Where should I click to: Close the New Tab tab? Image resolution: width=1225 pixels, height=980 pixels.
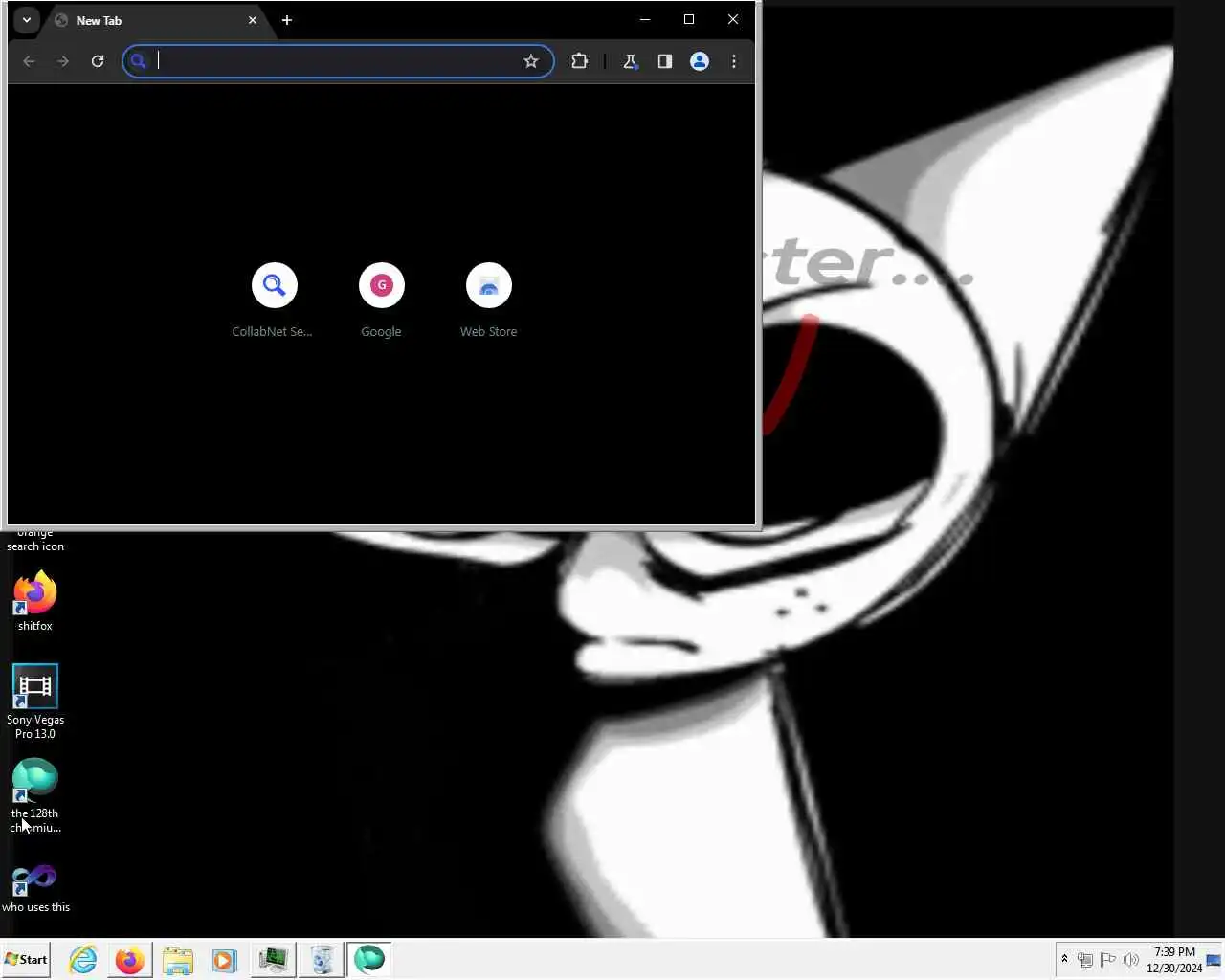pos(253,20)
